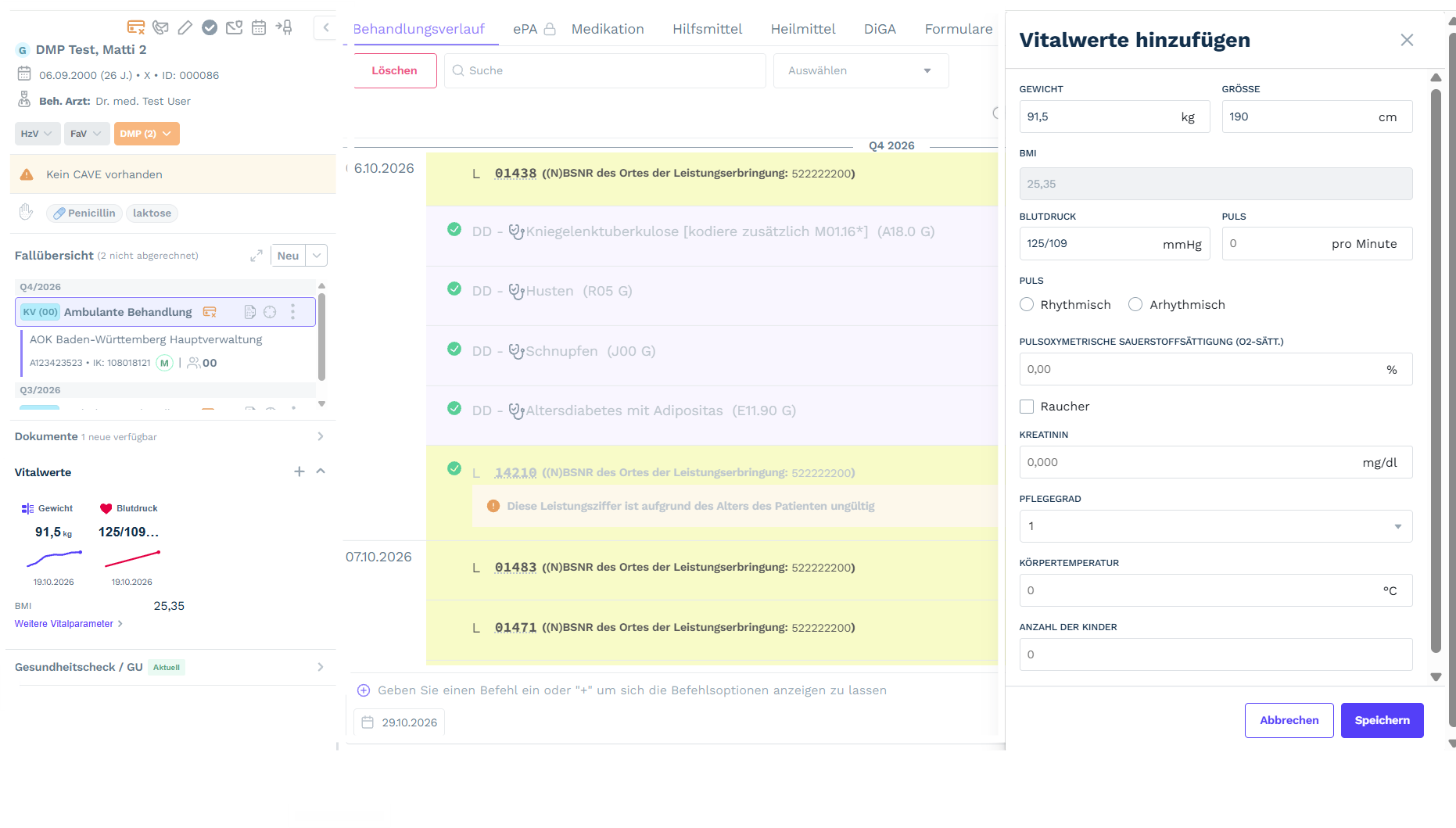The width and height of the screenshot is (1456, 828).
Task: Click the pencil edit patient icon
Action: [x=185, y=27]
